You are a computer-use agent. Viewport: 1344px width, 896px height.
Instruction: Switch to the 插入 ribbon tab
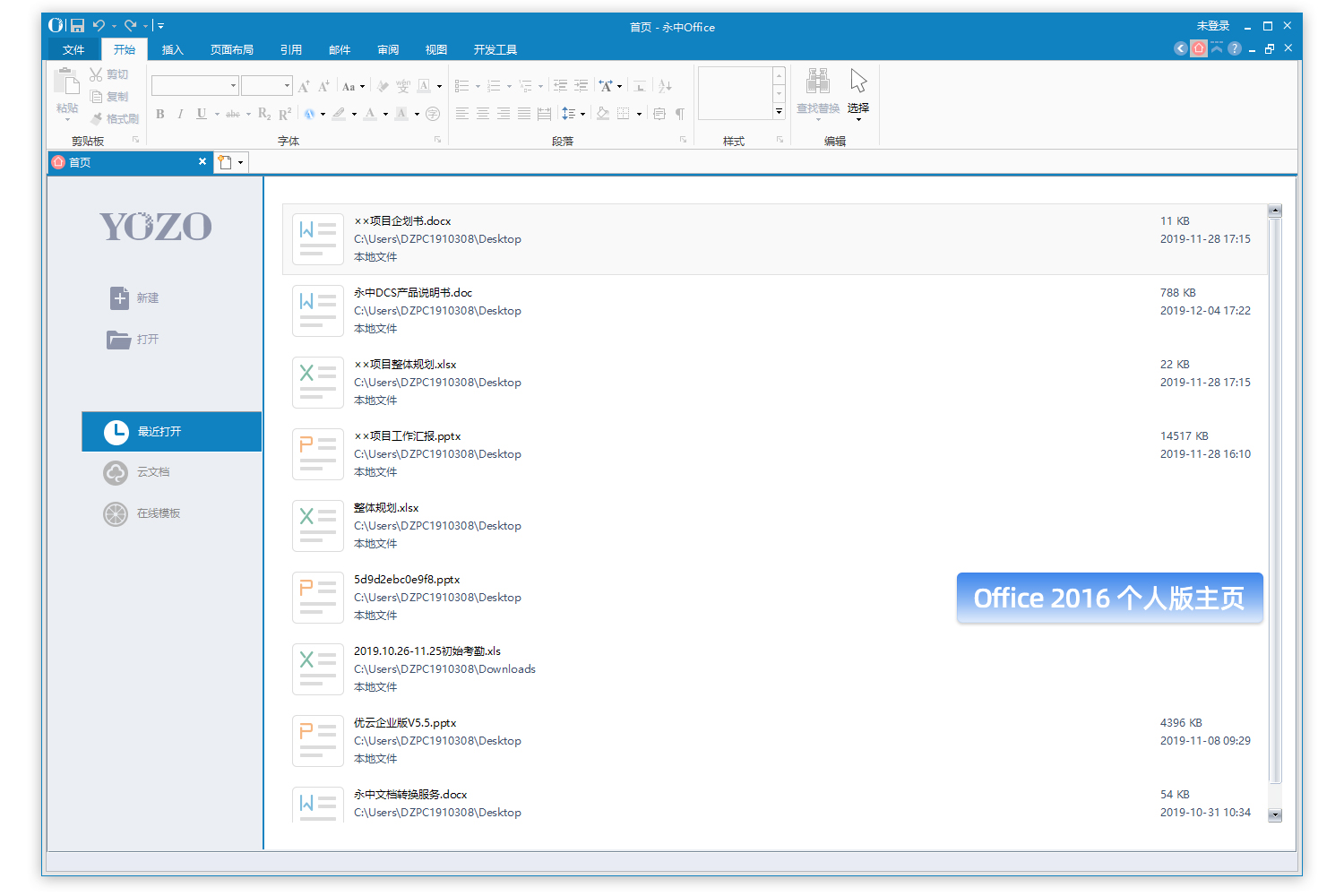coord(172,49)
